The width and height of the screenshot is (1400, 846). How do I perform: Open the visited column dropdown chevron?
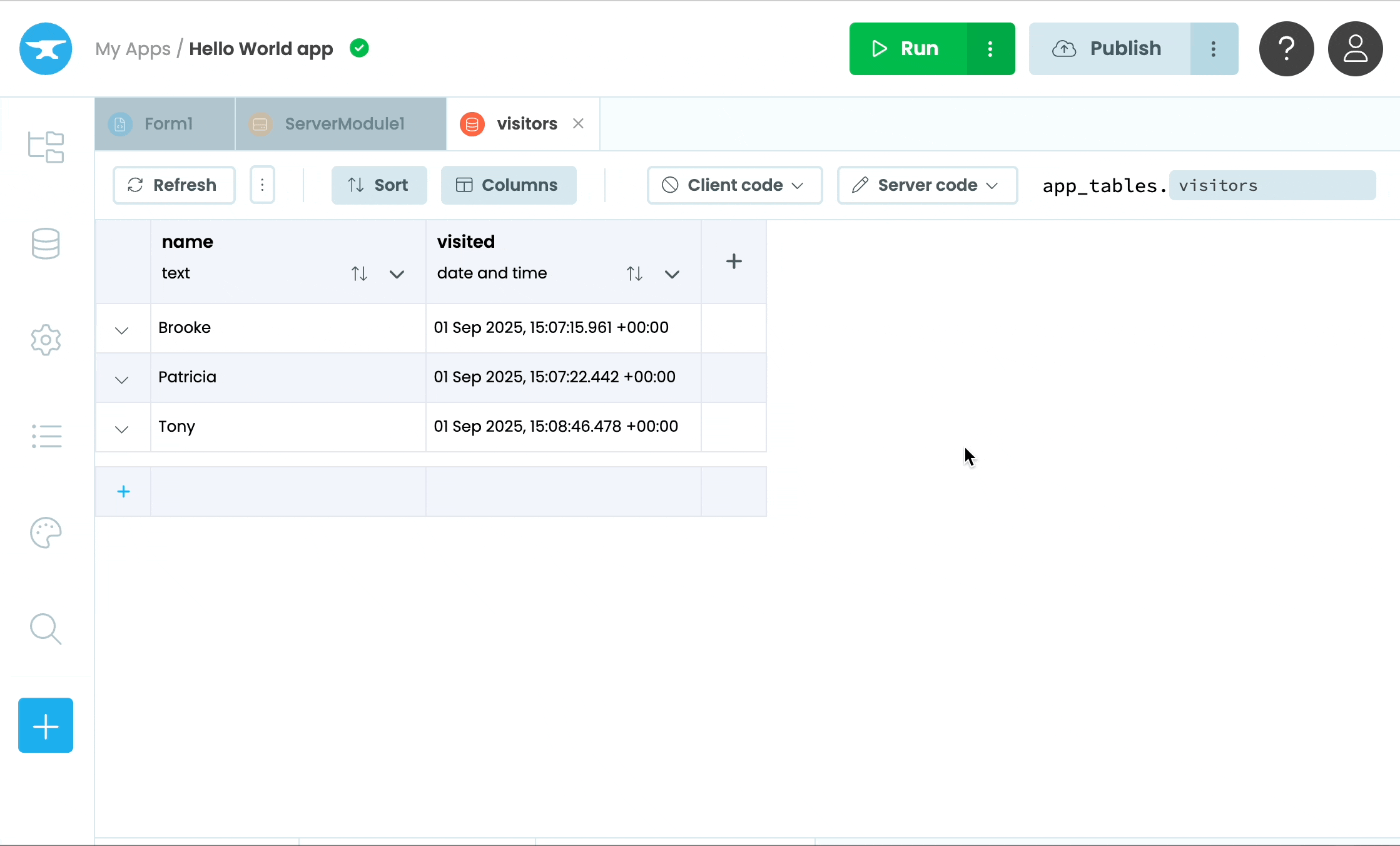(x=672, y=274)
